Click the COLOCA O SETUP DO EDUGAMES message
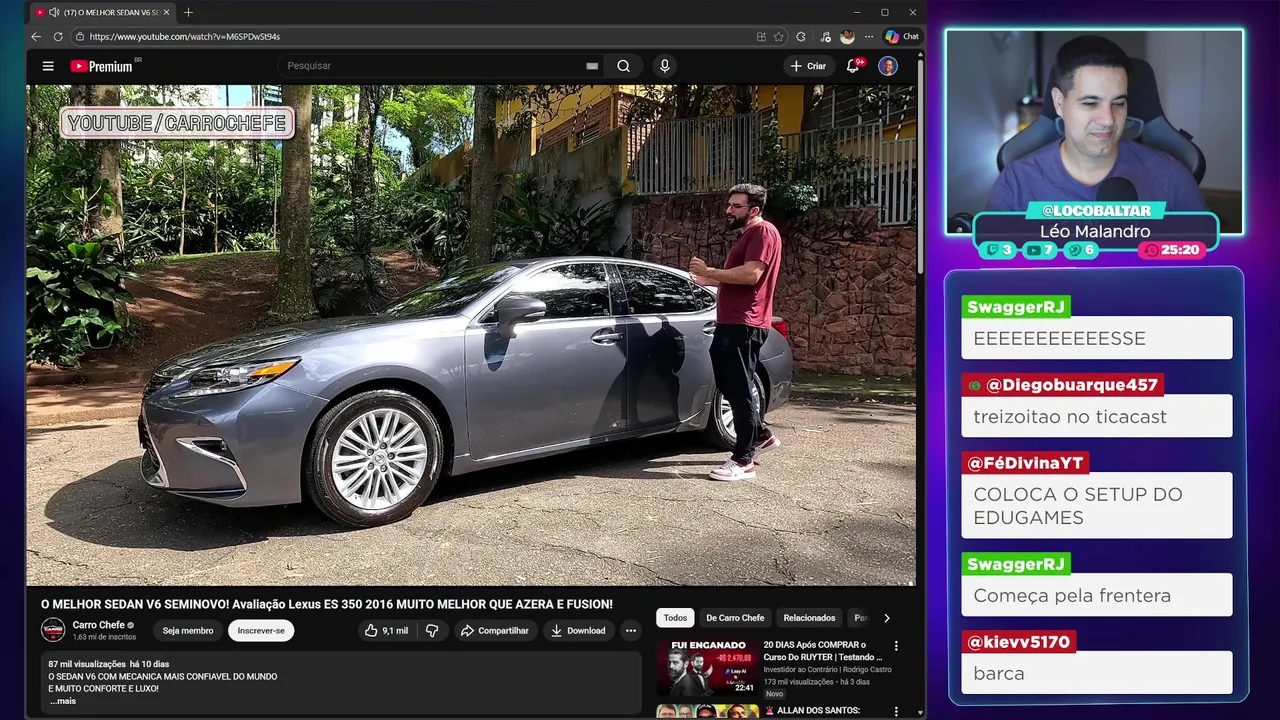The image size is (1280, 720). coord(1096,506)
